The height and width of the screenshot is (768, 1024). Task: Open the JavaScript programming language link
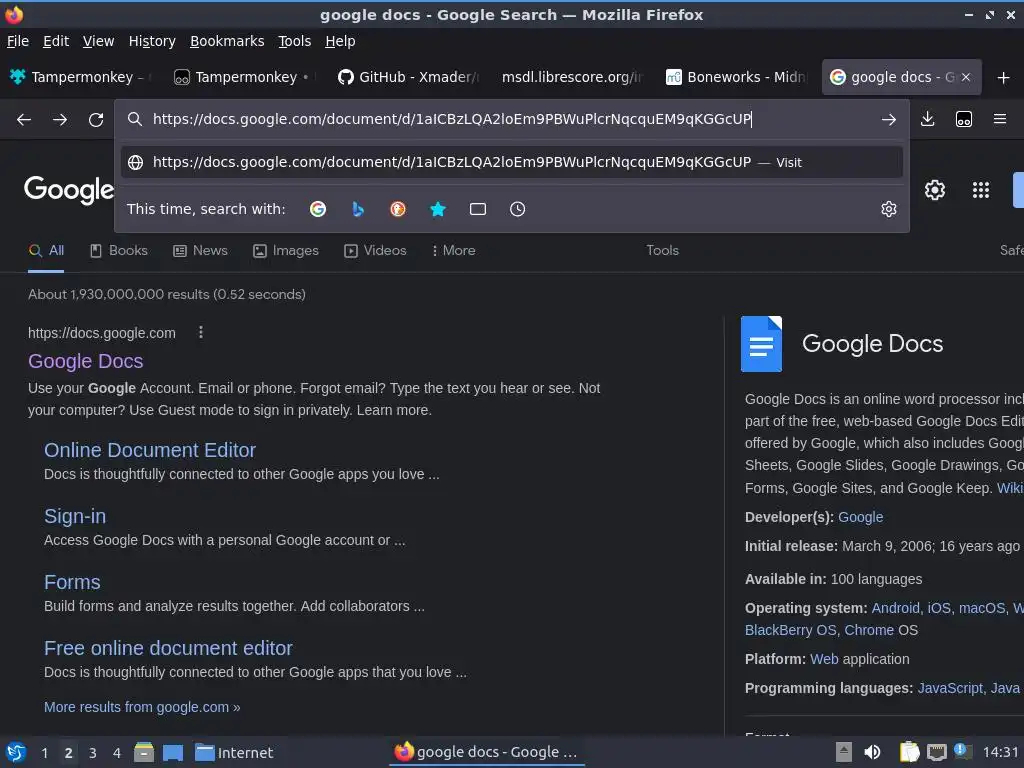tap(950, 688)
